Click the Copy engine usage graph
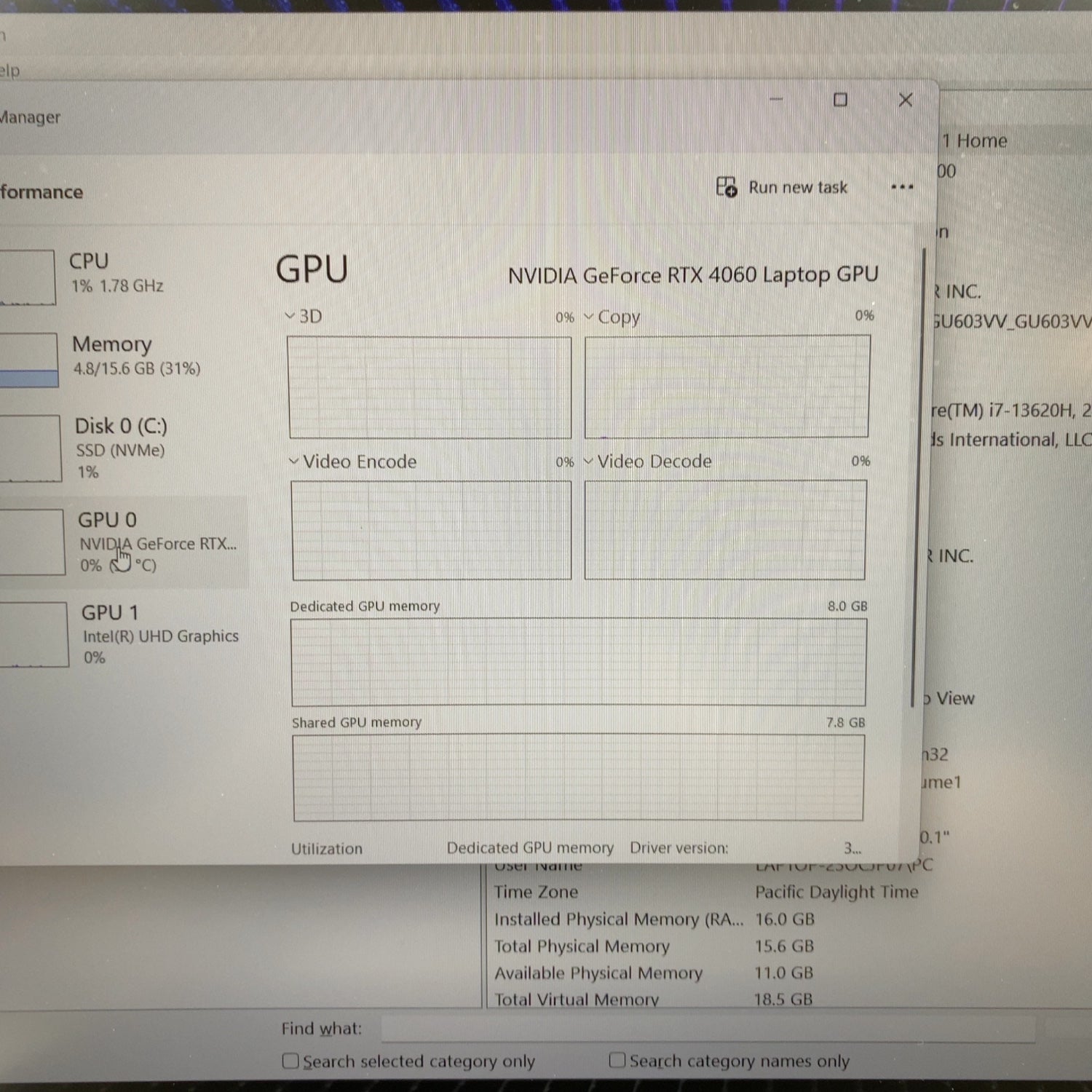This screenshot has height=1092, width=1092. (727, 386)
